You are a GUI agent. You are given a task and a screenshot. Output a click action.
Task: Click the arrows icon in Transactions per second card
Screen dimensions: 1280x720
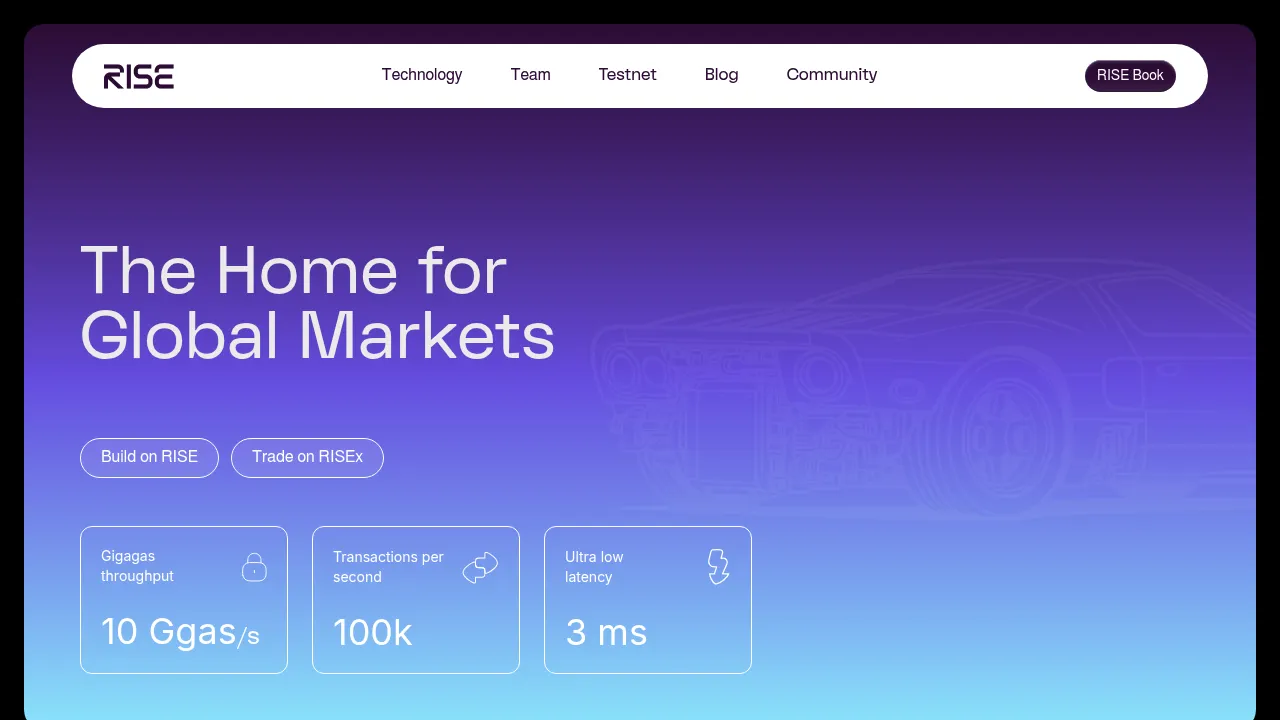tap(480, 568)
